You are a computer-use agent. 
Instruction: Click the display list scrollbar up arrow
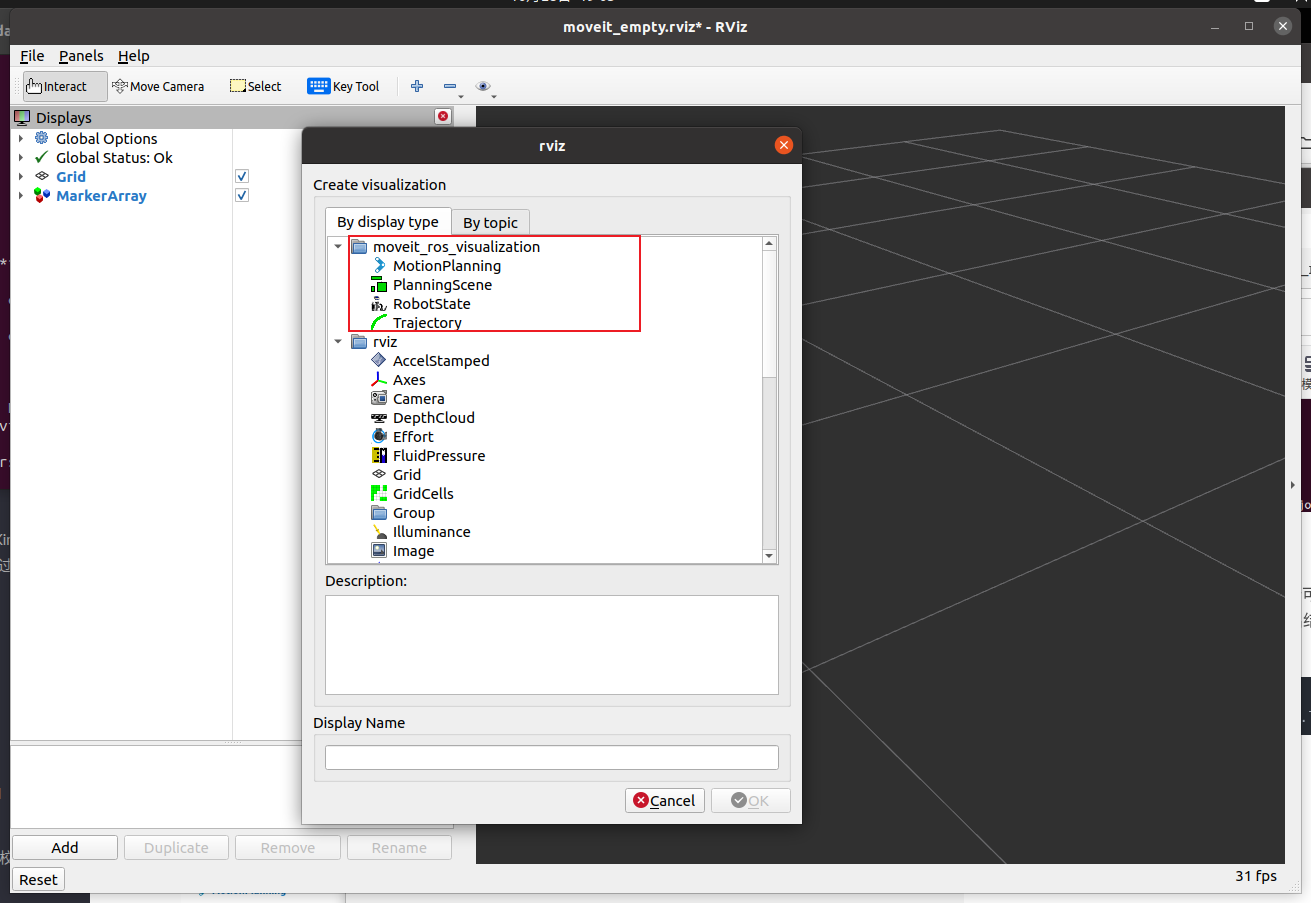[x=769, y=243]
